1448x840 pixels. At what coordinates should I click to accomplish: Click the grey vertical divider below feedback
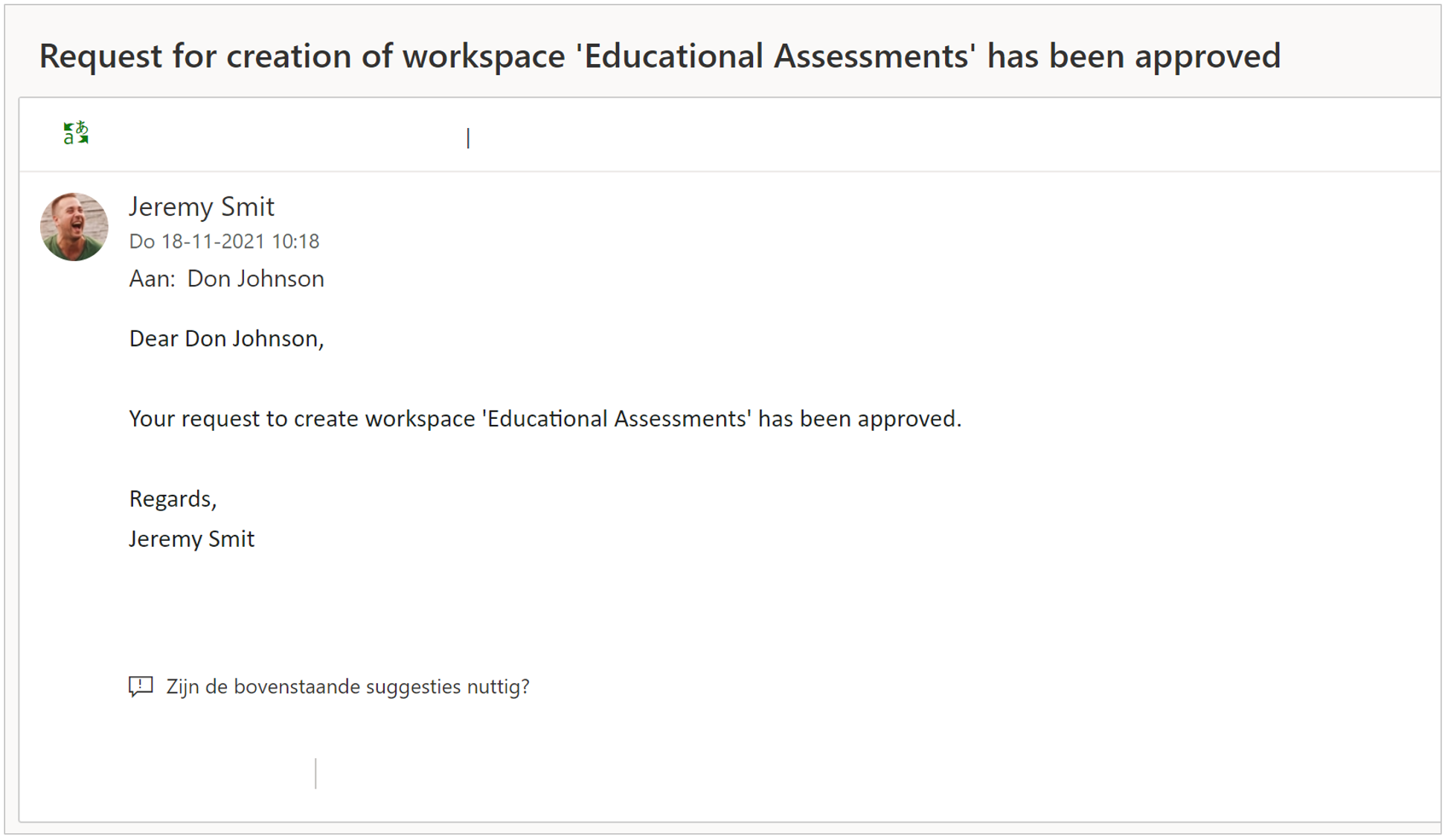(315, 773)
